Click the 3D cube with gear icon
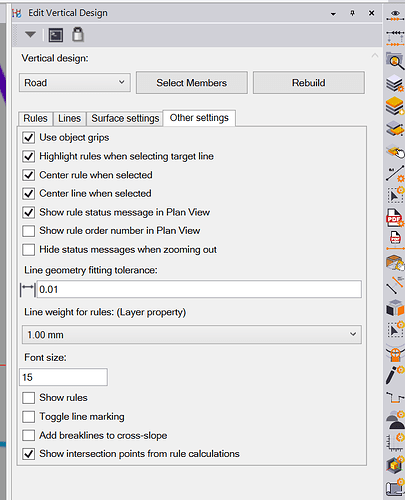The height and width of the screenshot is (500, 405). pos(395,465)
